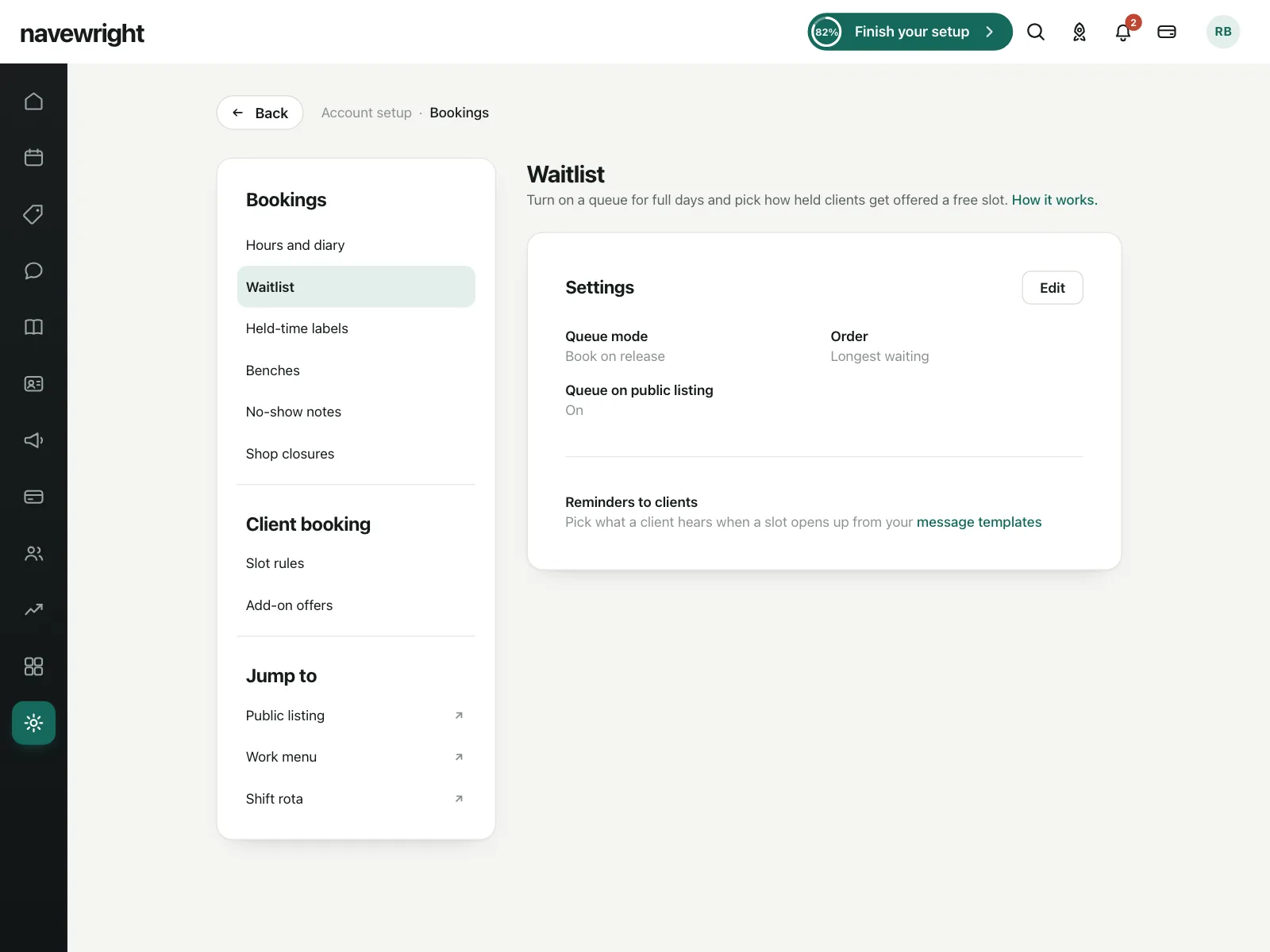This screenshot has width=1270, height=952.
Task: Open Held-time labels menu item
Action: pos(356,328)
